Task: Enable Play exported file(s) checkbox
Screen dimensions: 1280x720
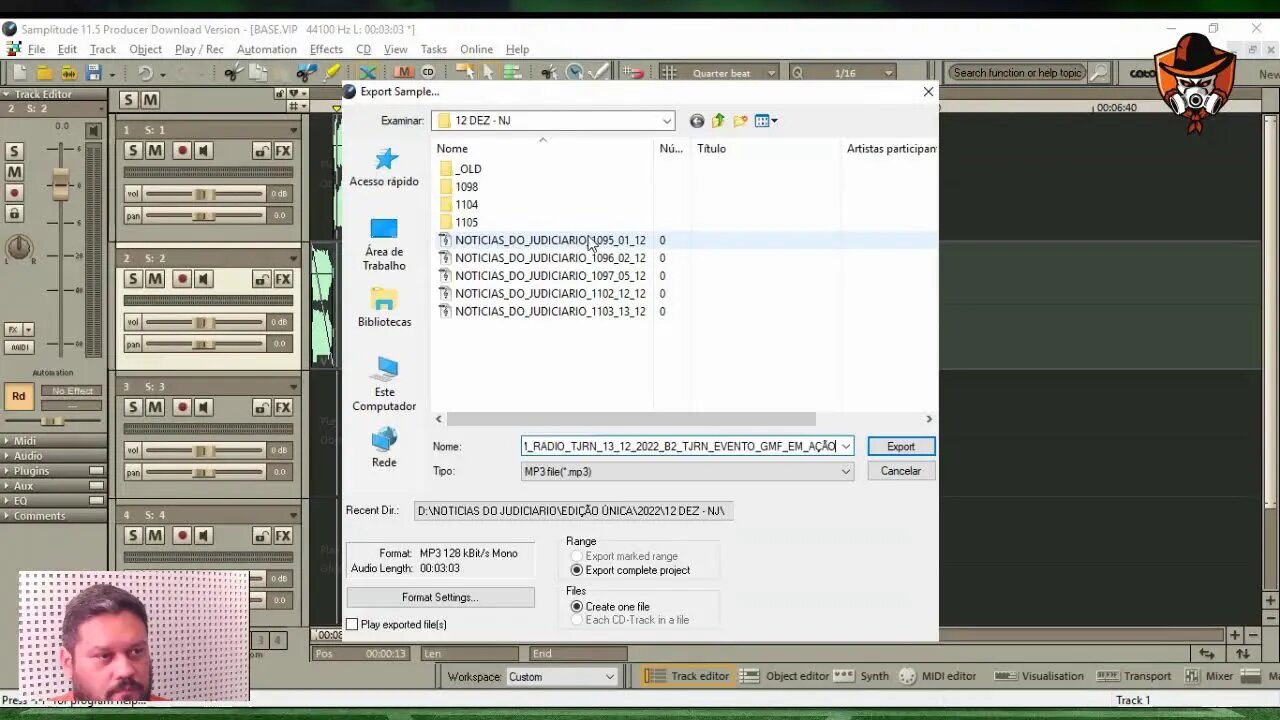Action: click(x=352, y=624)
